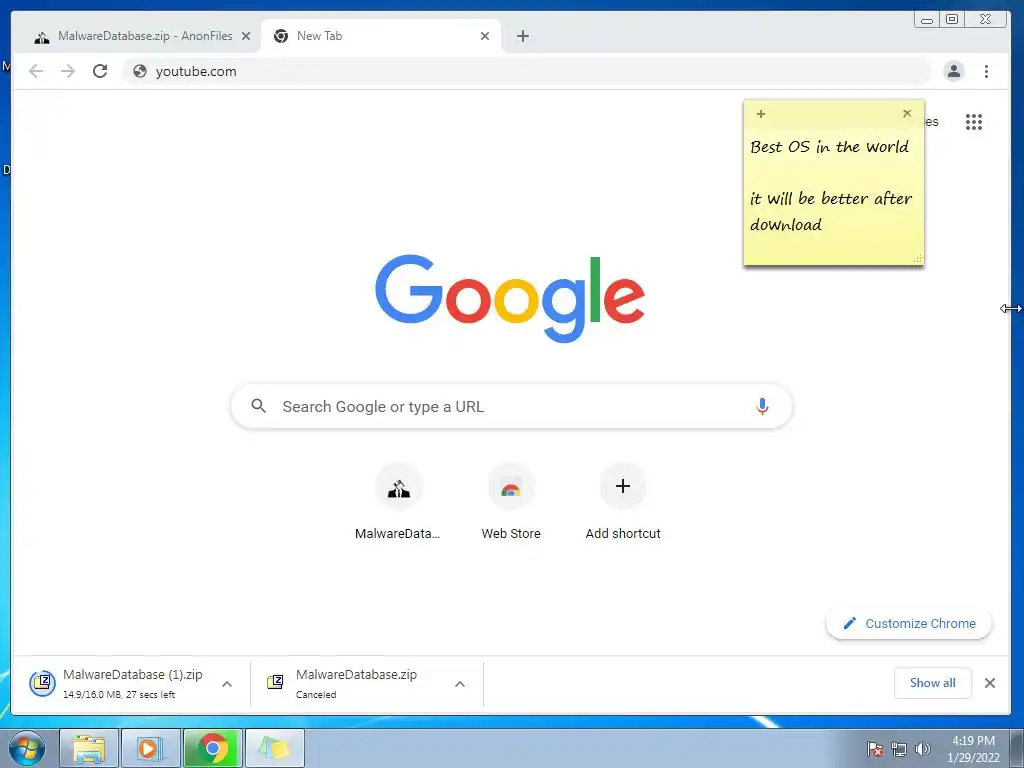Open the Chrome three-dot menu

point(986,71)
